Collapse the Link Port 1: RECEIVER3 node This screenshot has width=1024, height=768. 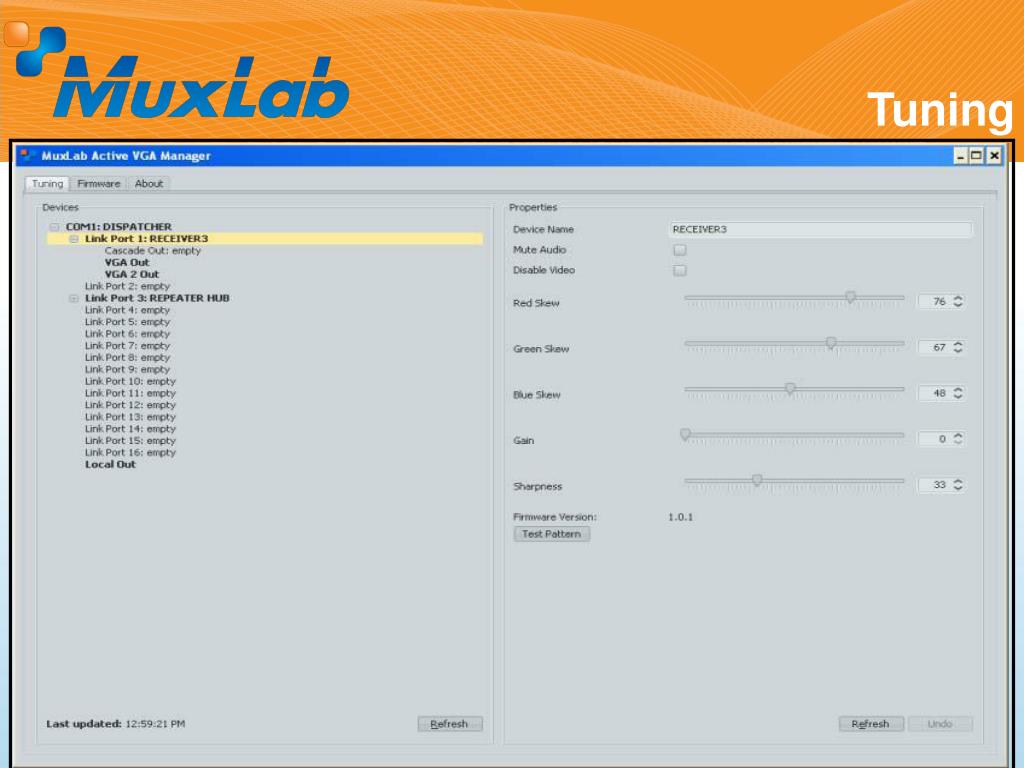click(74, 239)
